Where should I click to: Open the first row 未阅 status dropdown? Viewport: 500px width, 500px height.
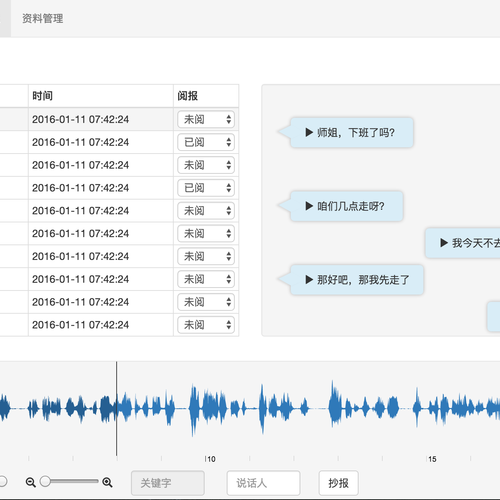tap(206, 119)
